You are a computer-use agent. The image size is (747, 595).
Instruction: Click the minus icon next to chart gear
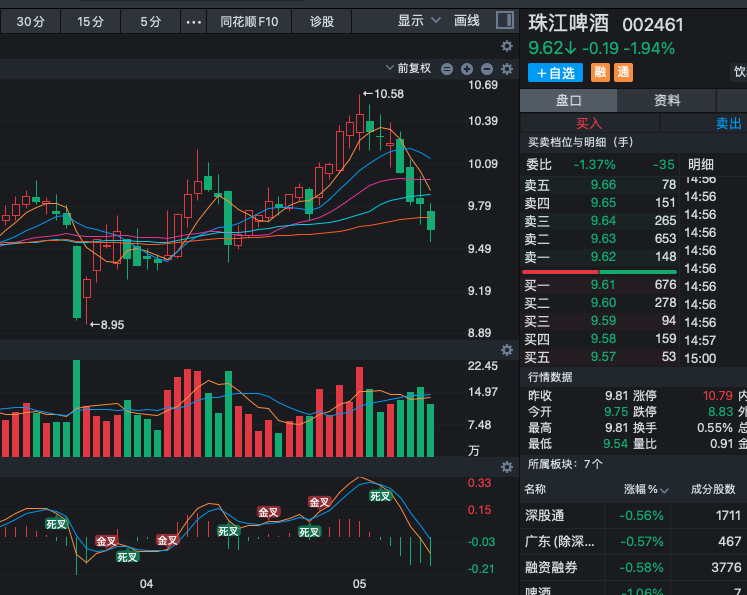(487, 69)
